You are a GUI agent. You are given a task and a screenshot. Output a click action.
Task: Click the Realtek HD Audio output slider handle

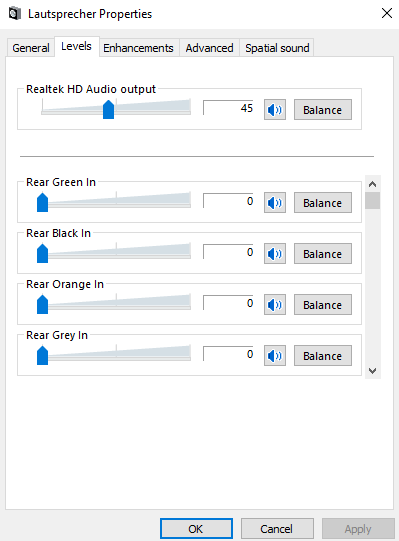coord(108,109)
